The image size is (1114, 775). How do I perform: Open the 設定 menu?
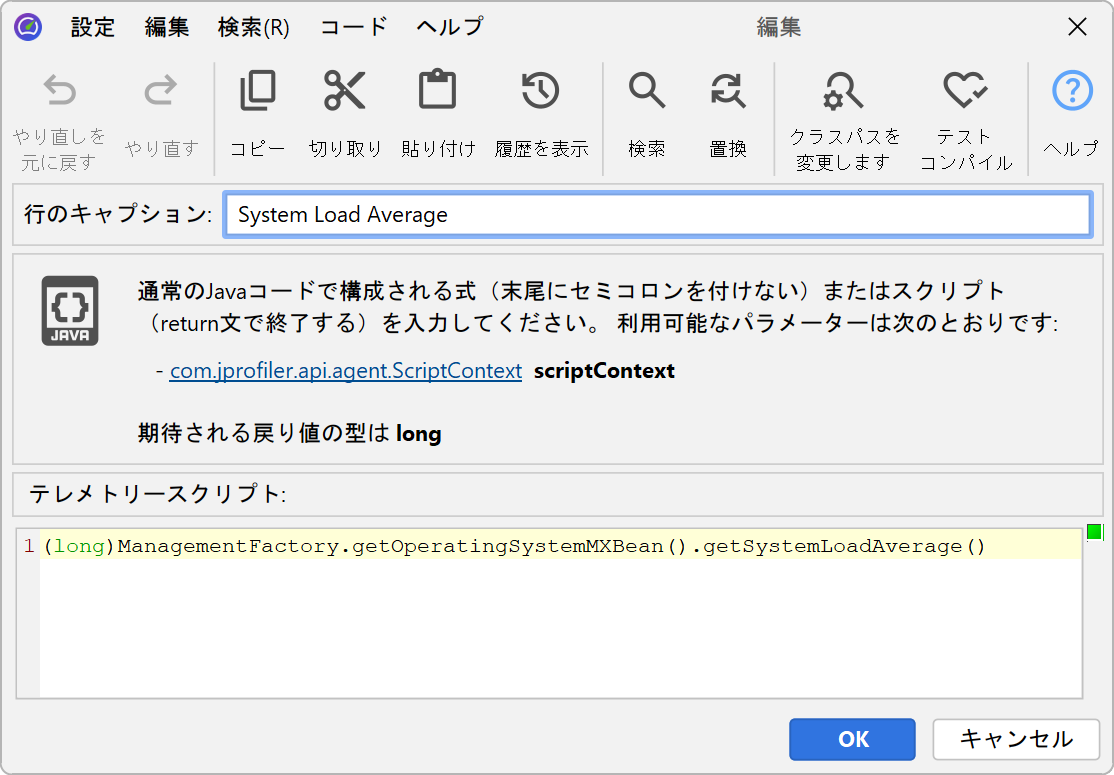click(x=93, y=27)
